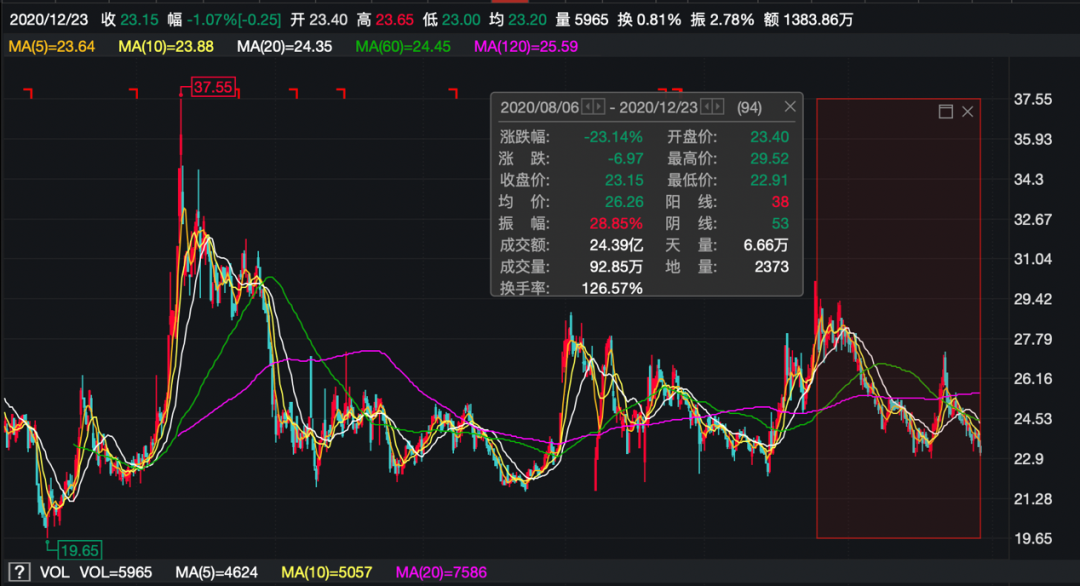This screenshot has height=586, width=1080.
Task: Click the 阳线 count 38
Action: pos(780,202)
